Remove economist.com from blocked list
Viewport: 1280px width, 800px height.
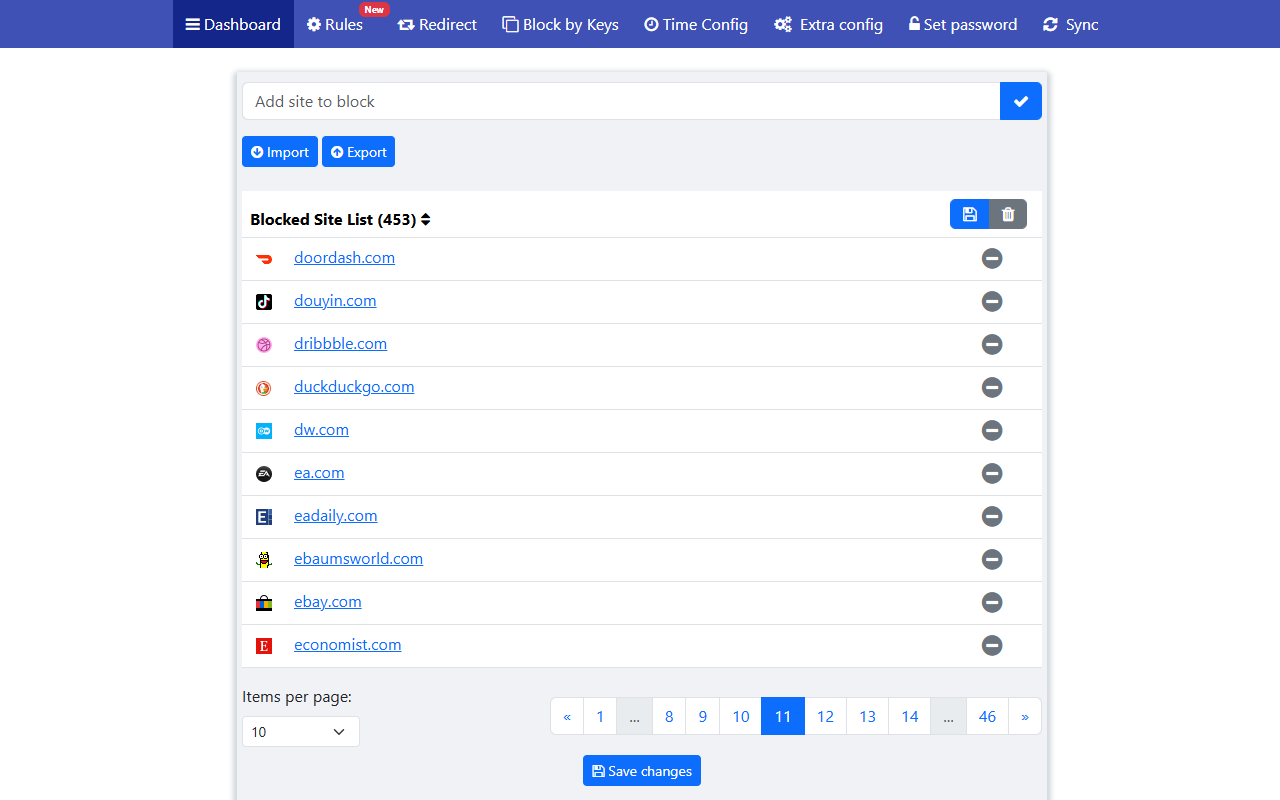(x=992, y=645)
